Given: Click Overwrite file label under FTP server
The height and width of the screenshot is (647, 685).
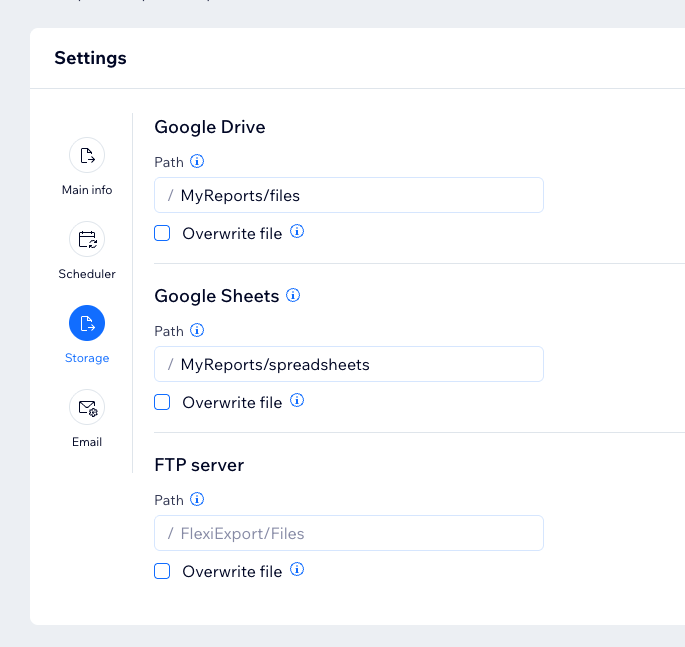Looking at the screenshot, I should 232,571.
